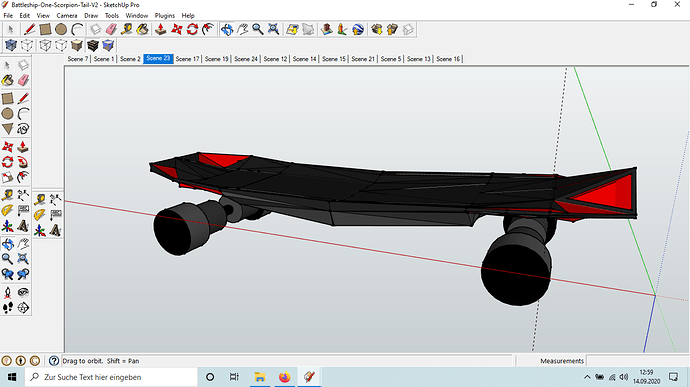This screenshot has height=387, width=690.
Task: Show hidden system tray icons
Action: pyautogui.click(x=587, y=377)
